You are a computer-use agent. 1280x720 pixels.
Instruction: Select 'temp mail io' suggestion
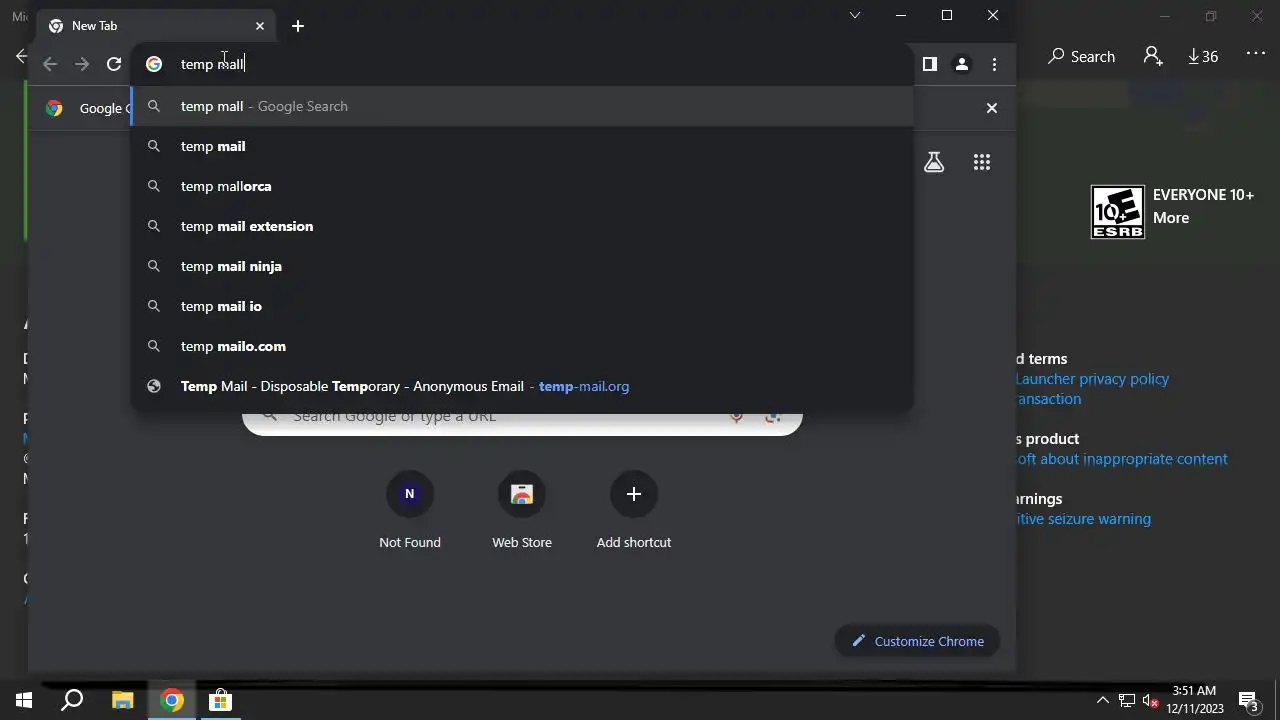[522, 306]
